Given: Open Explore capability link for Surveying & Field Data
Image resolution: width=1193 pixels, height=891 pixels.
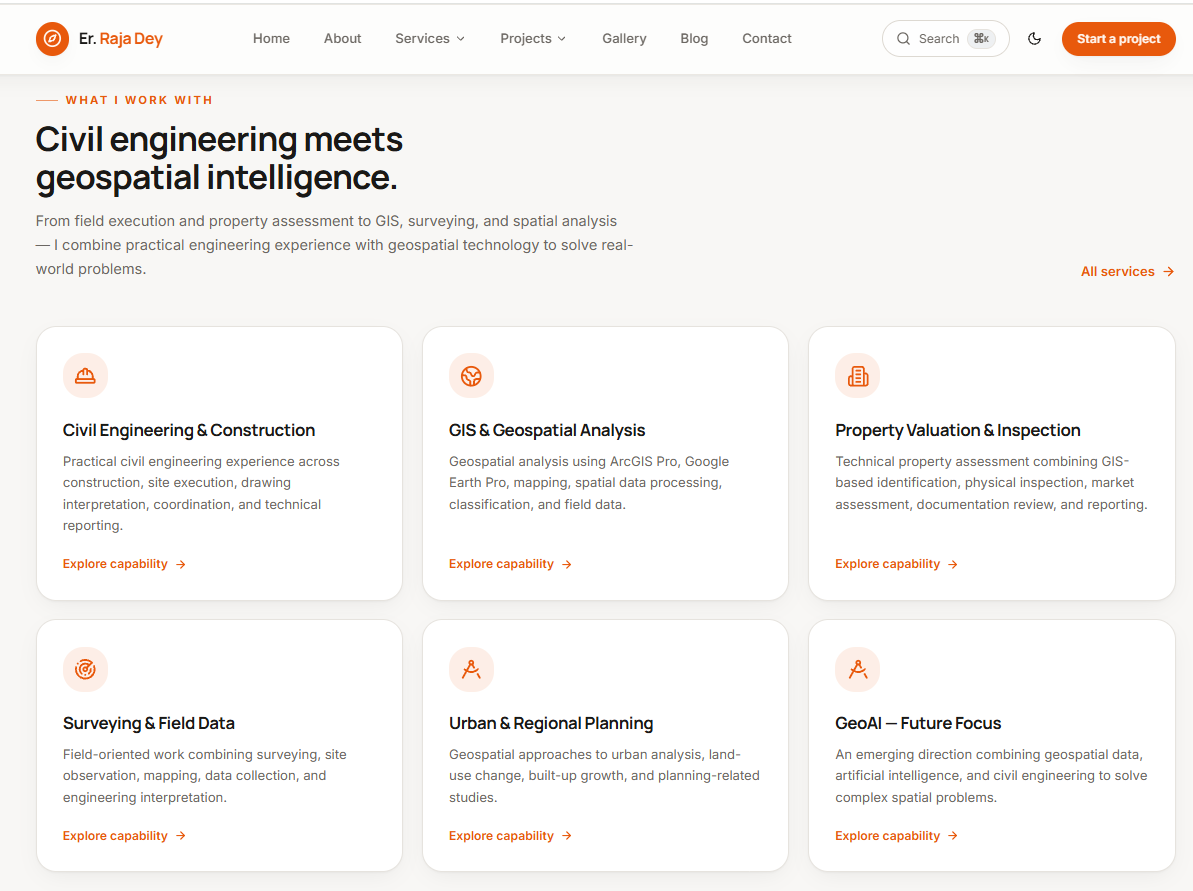Looking at the screenshot, I should click(124, 836).
